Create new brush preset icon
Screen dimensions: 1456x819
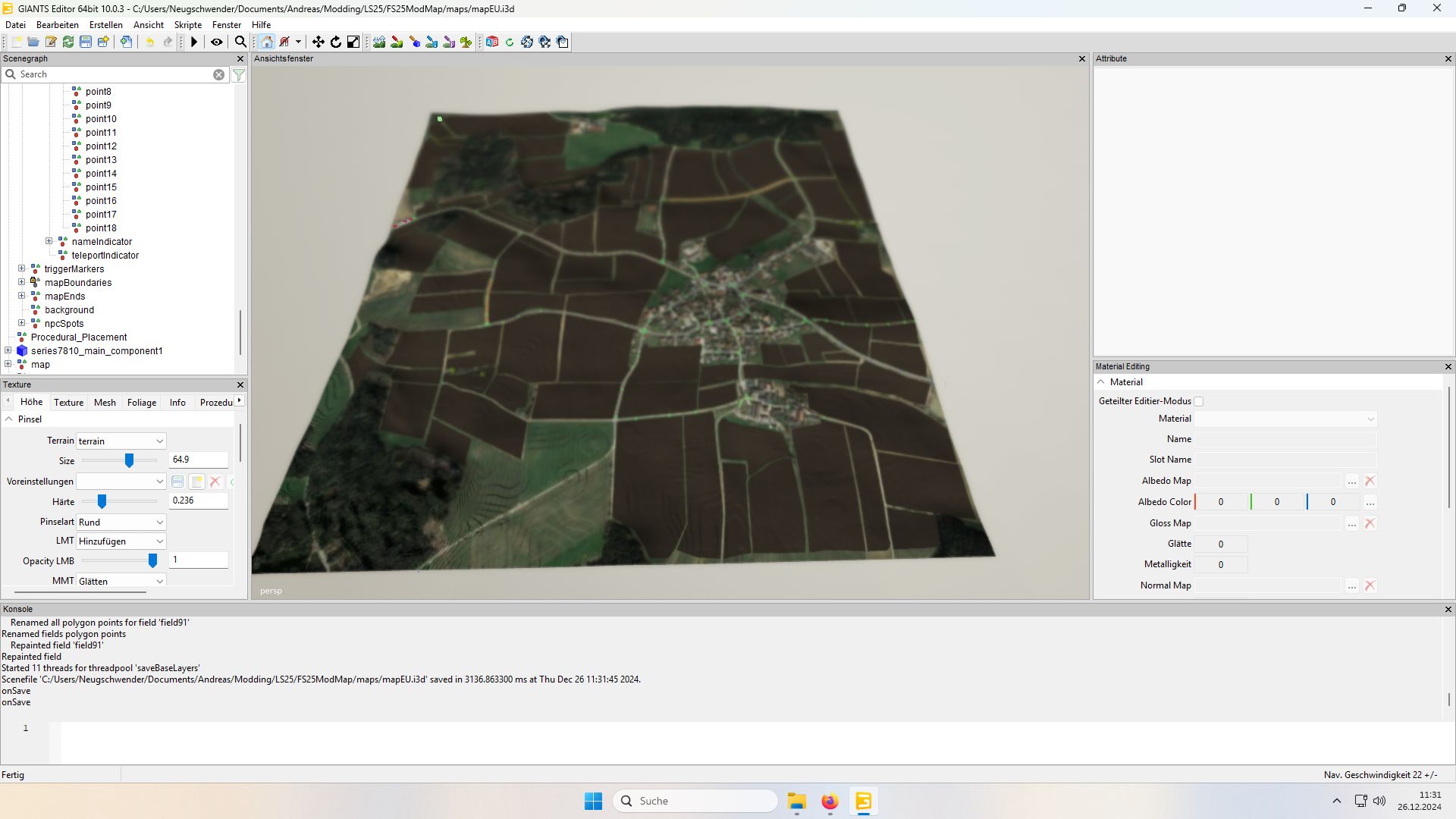(196, 482)
